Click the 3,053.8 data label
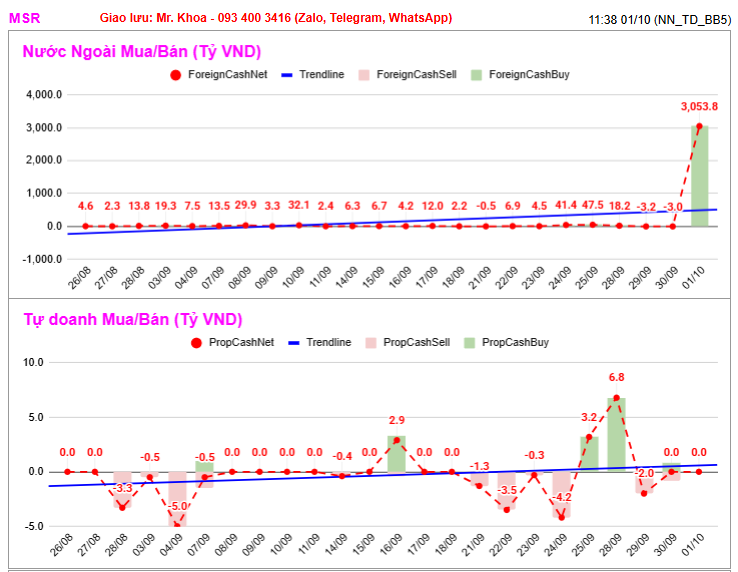This screenshot has width=738, height=572. click(x=699, y=106)
